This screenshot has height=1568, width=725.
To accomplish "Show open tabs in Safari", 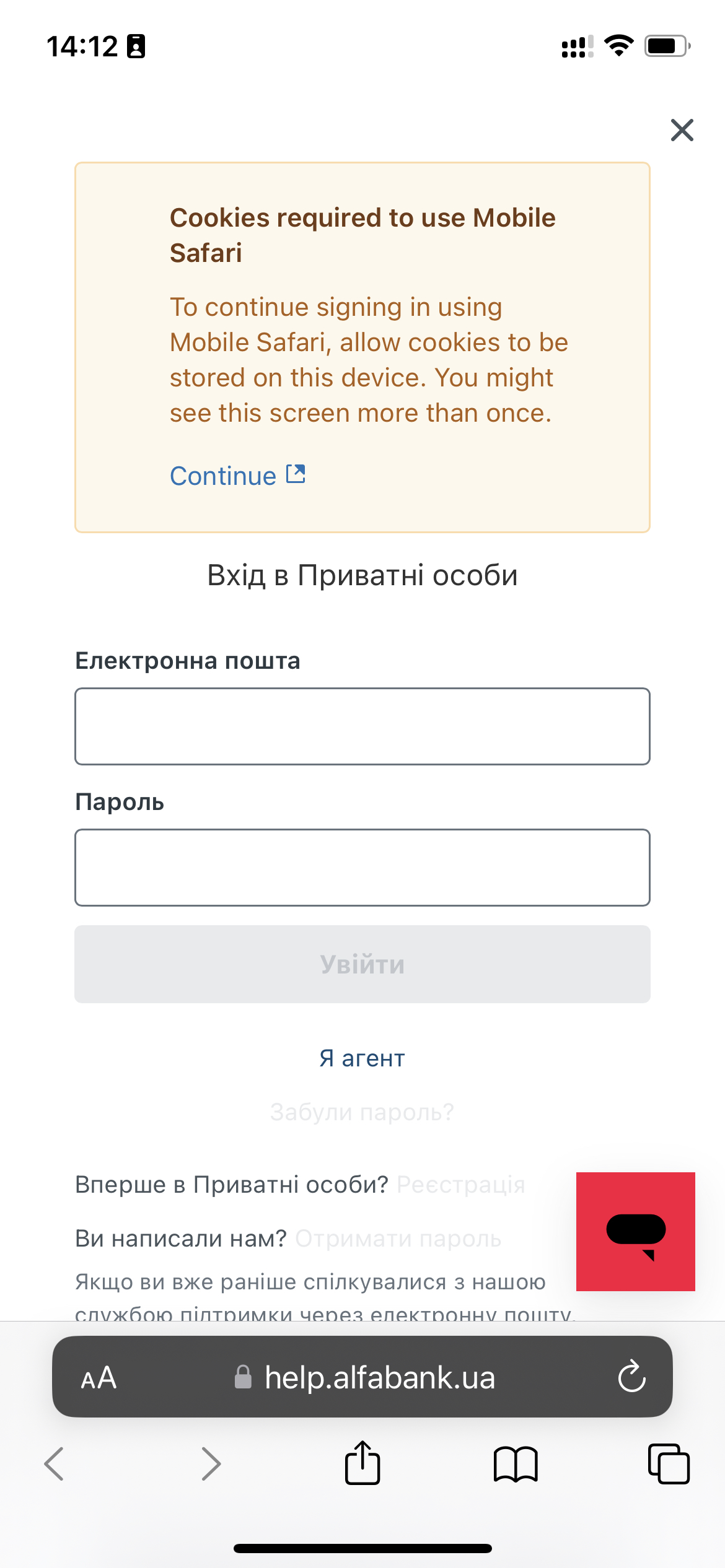I will tap(668, 1464).
